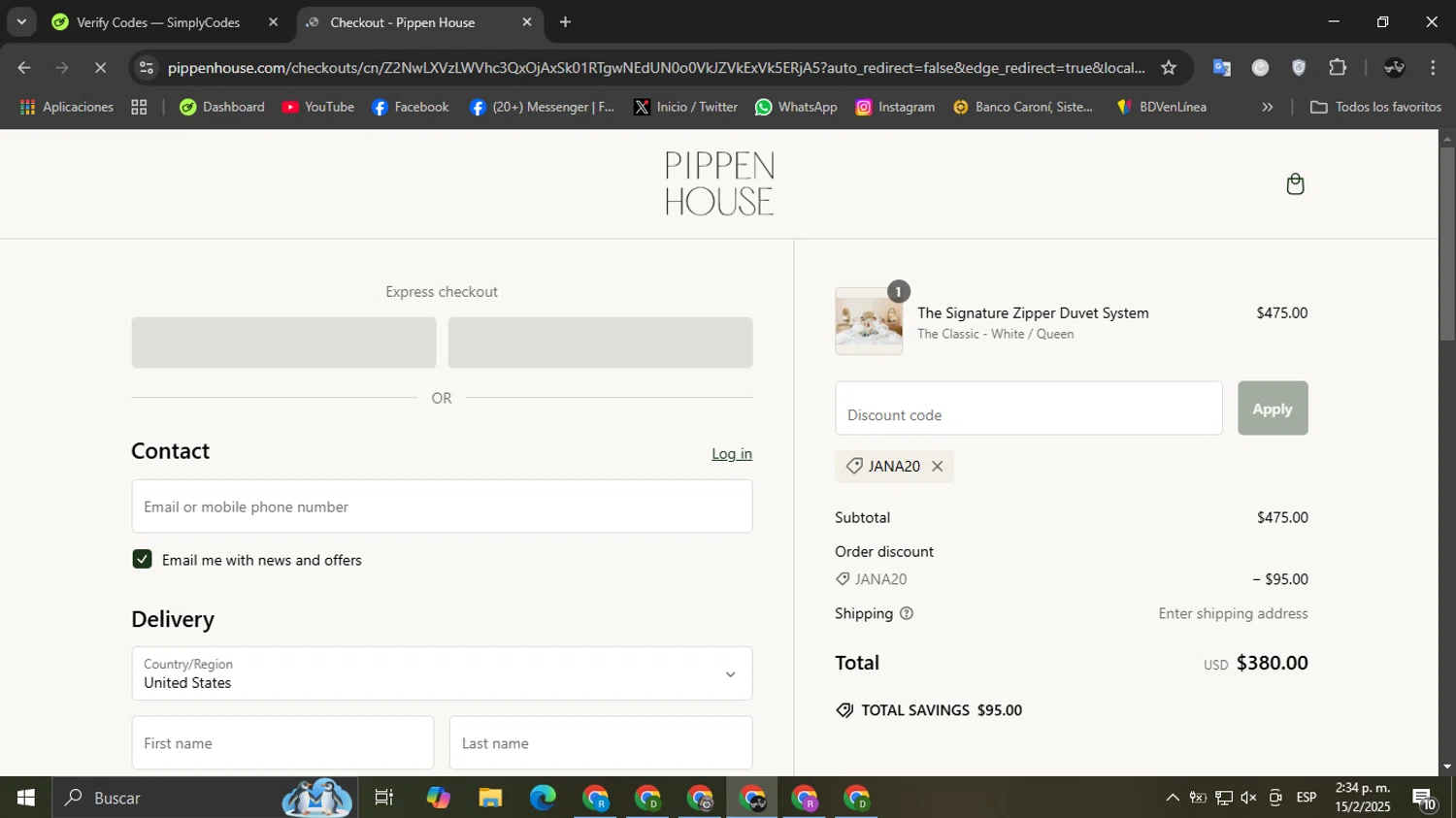Launch Copilot from the taskbar
Viewport: 1456px width, 818px height.
pyautogui.click(x=438, y=798)
